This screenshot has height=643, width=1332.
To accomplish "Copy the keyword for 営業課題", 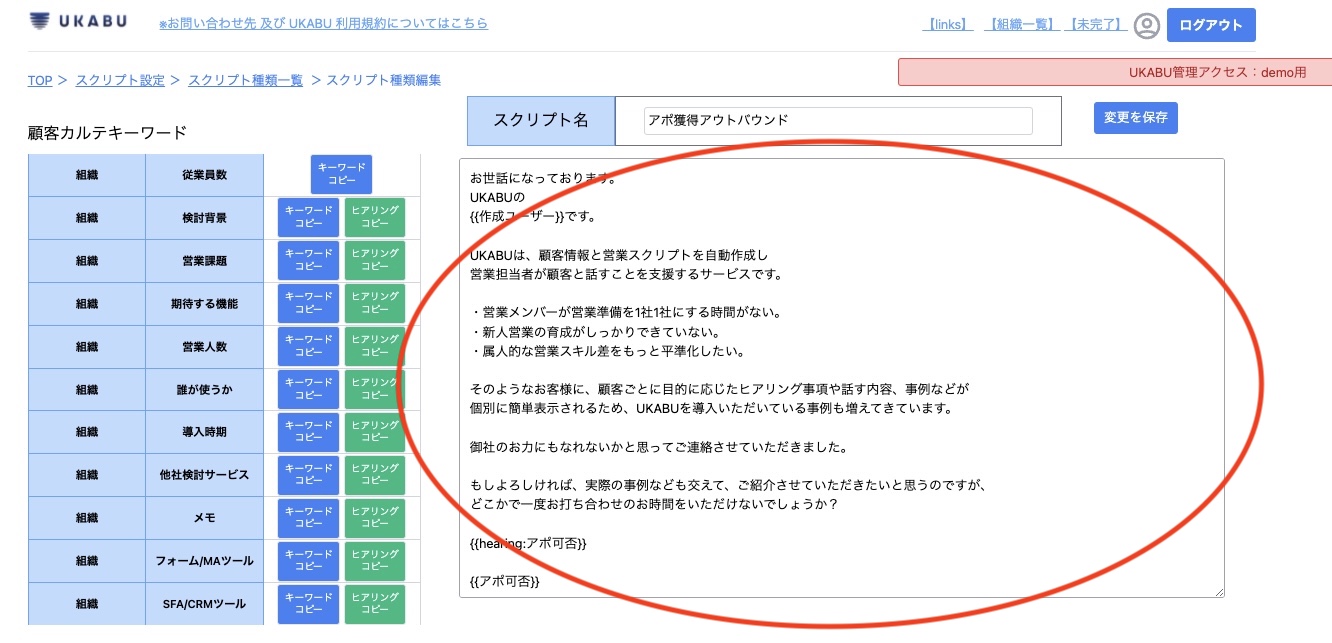I will tap(308, 261).
